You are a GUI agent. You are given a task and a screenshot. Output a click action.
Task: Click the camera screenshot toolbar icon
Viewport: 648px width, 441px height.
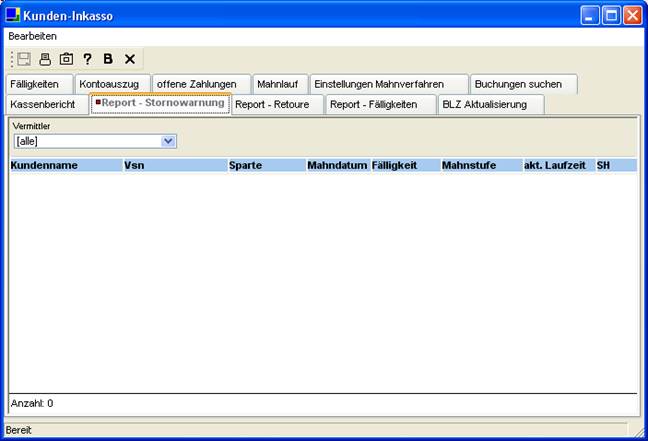pyautogui.click(x=66, y=59)
